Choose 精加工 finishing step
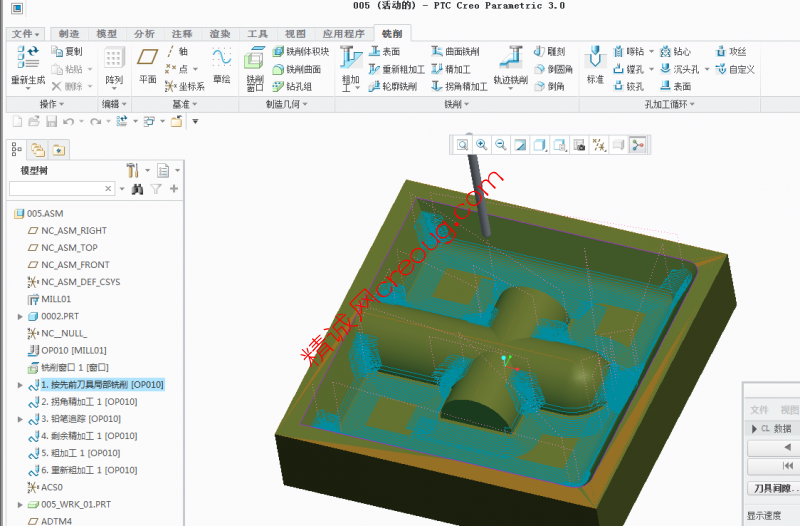 click(x=451, y=69)
